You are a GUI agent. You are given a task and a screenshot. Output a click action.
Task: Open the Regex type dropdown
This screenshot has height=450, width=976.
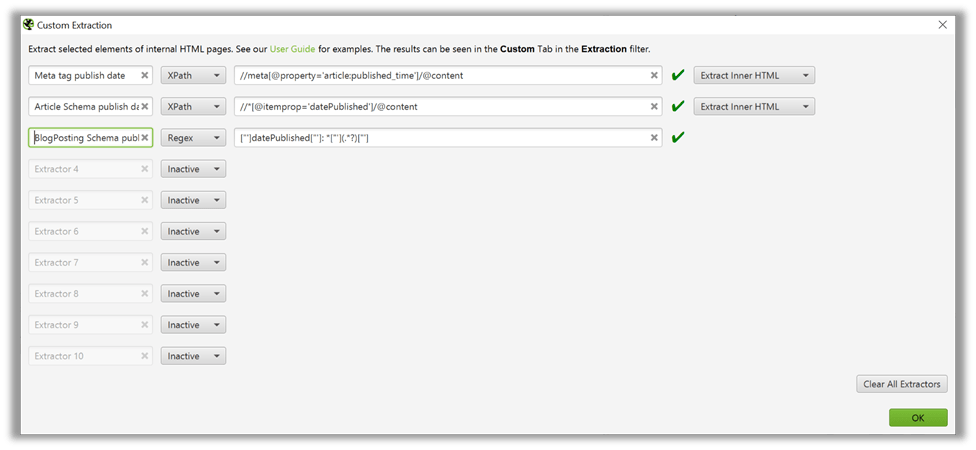coord(193,138)
